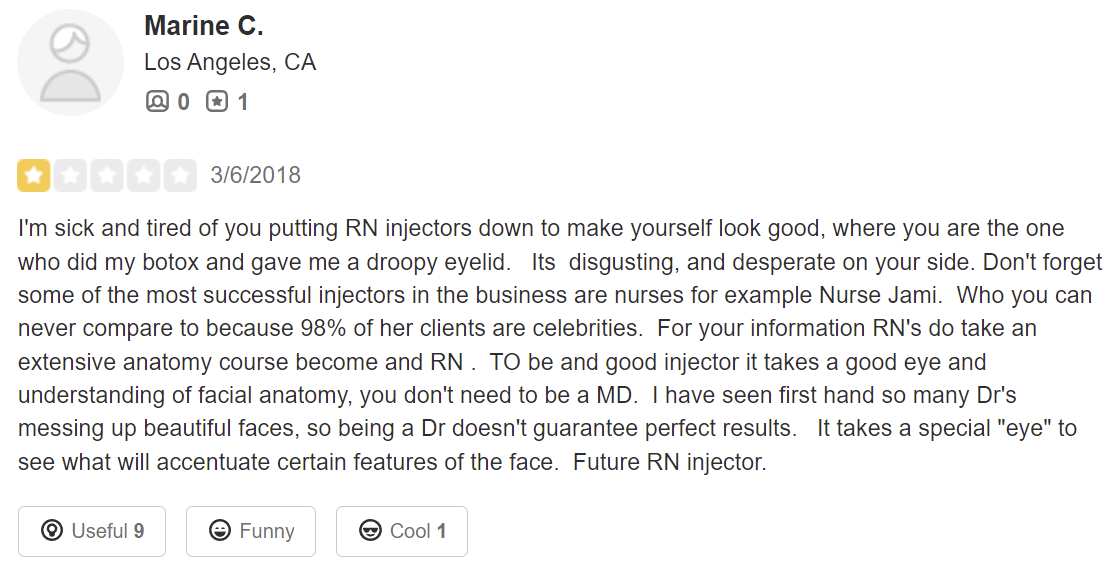Click the fourth empty rating star

click(143, 176)
